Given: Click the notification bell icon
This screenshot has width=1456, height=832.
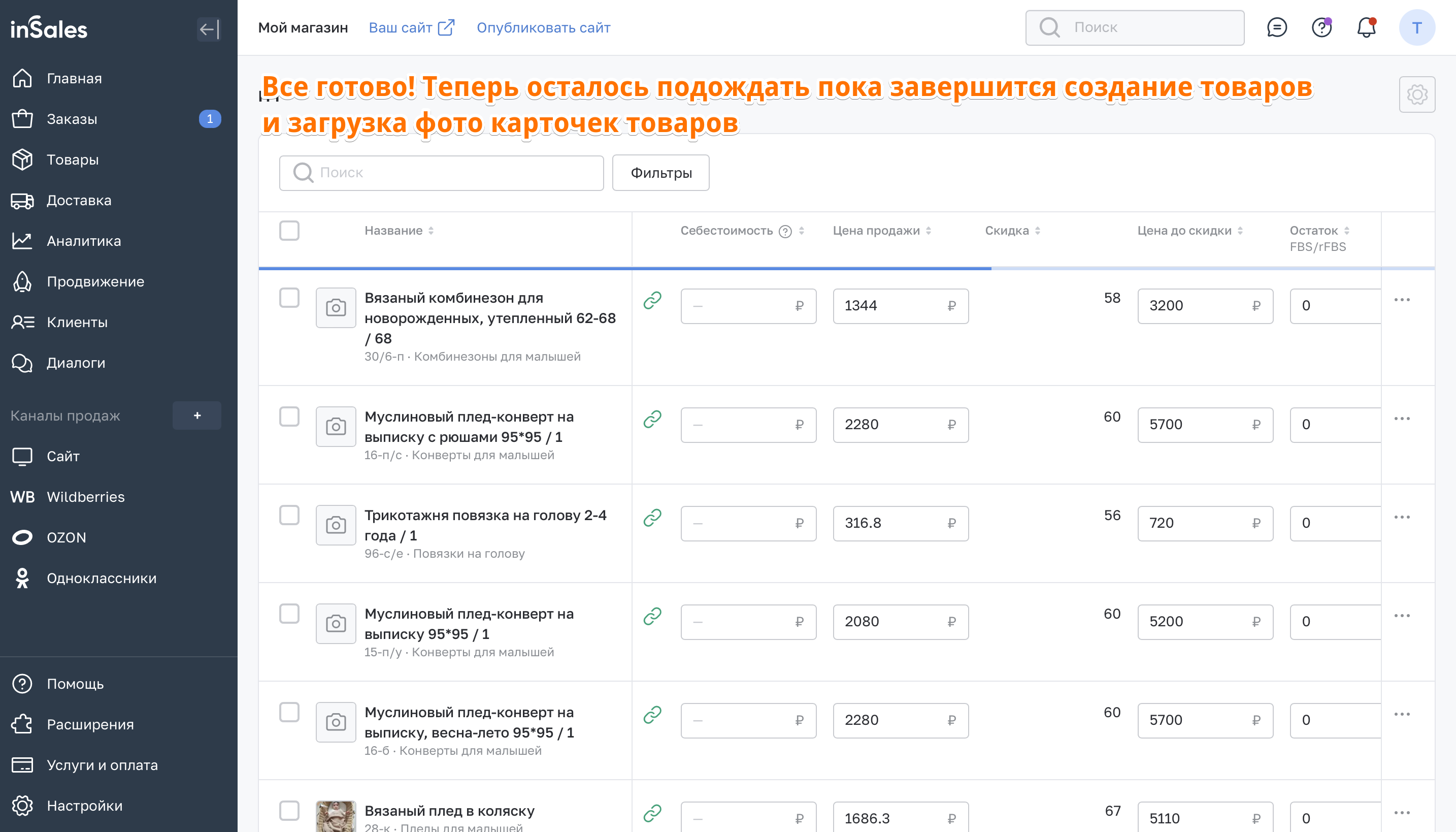Looking at the screenshot, I should [x=1366, y=27].
